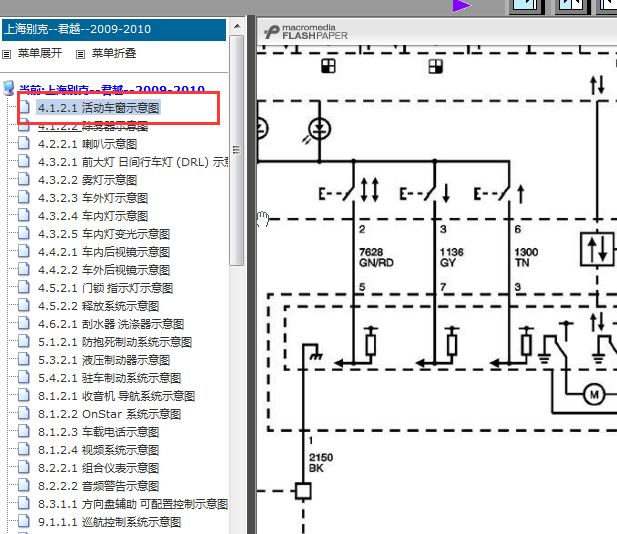Click wire label 2150 BK in diagram
The height and width of the screenshot is (534, 617).
click(321, 463)
